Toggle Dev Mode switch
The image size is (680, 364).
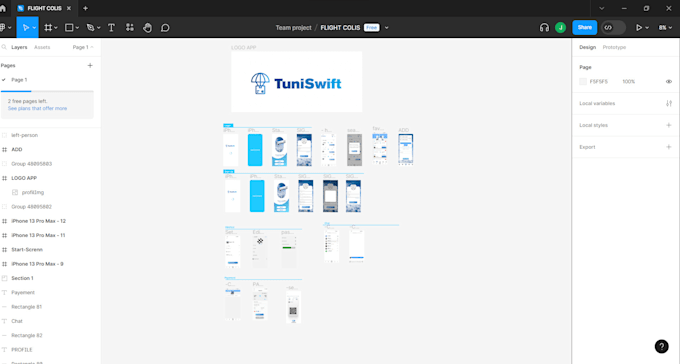point(613,28)
